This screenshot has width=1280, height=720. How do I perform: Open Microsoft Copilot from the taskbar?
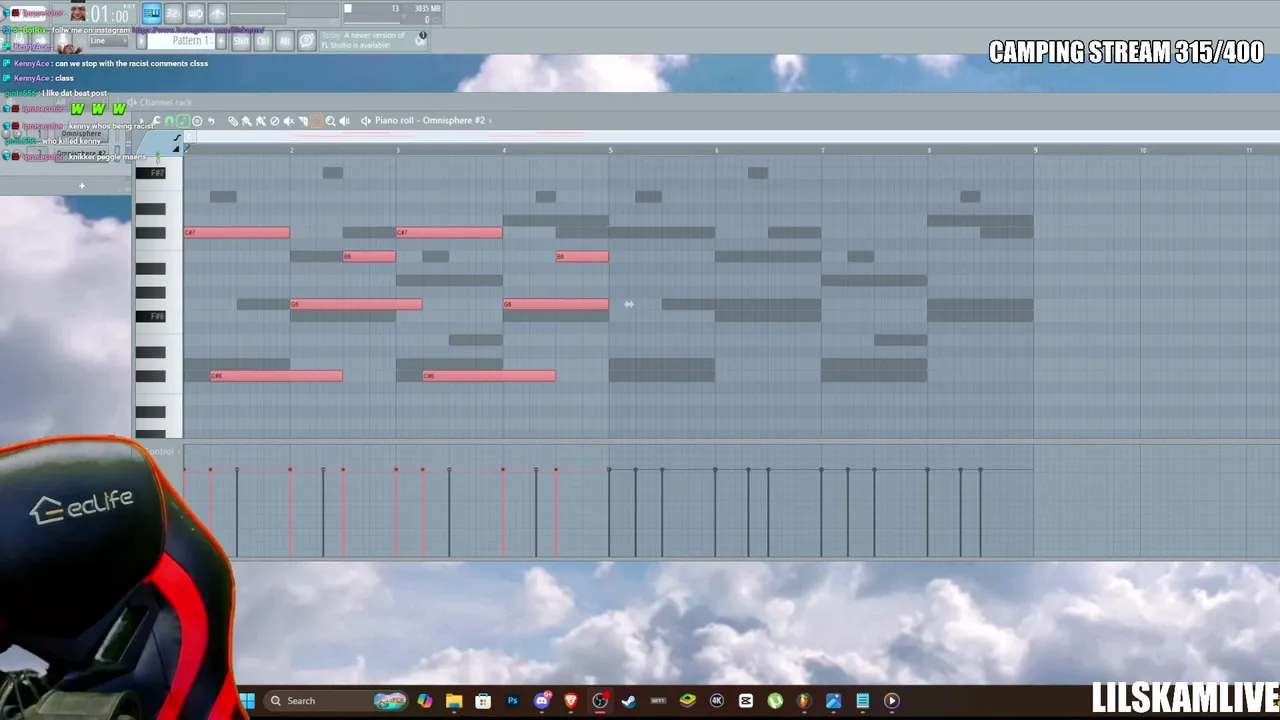(425, 701)
